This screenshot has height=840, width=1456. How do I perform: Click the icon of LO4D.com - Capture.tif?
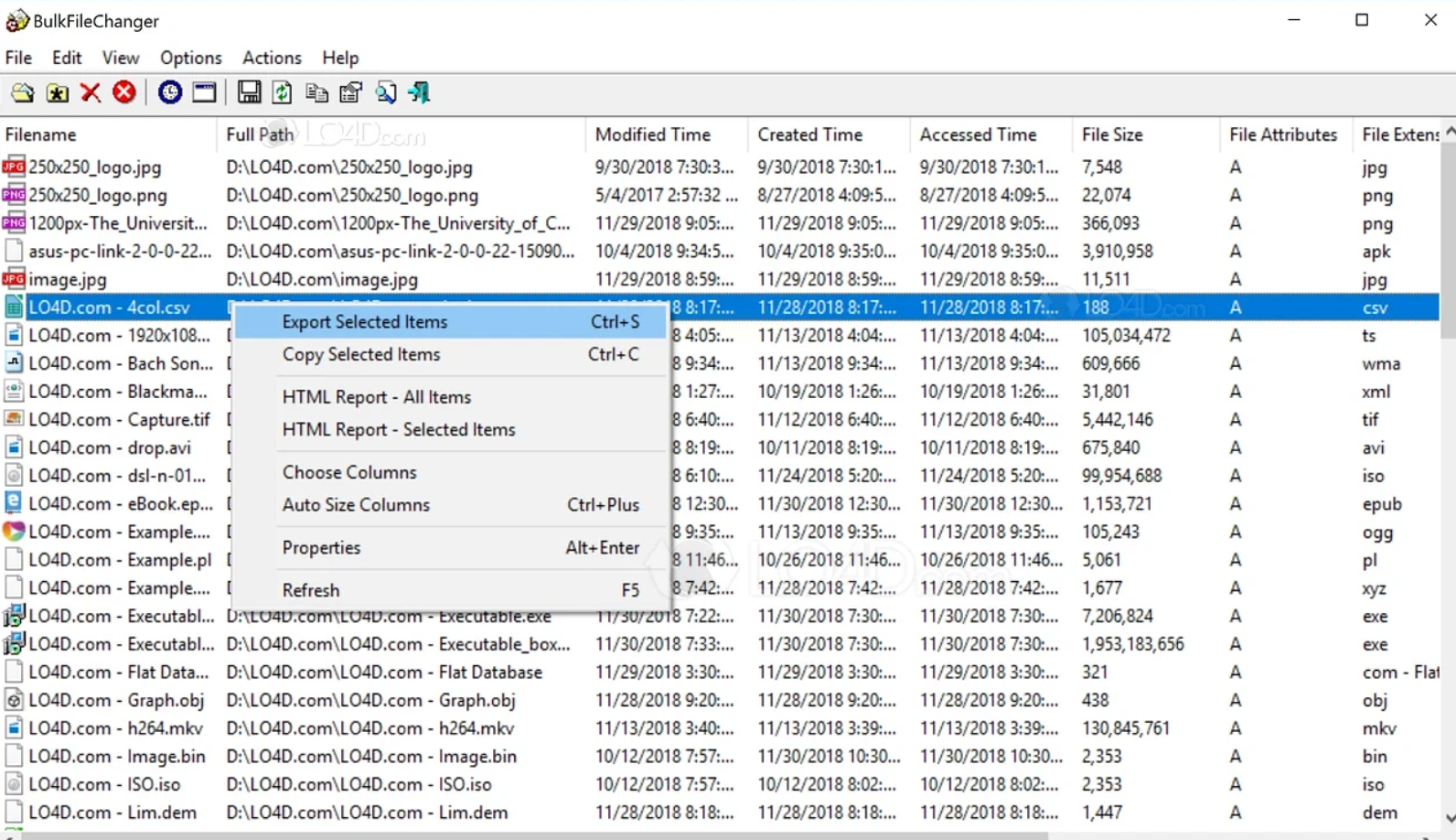(x=14, y=419)
